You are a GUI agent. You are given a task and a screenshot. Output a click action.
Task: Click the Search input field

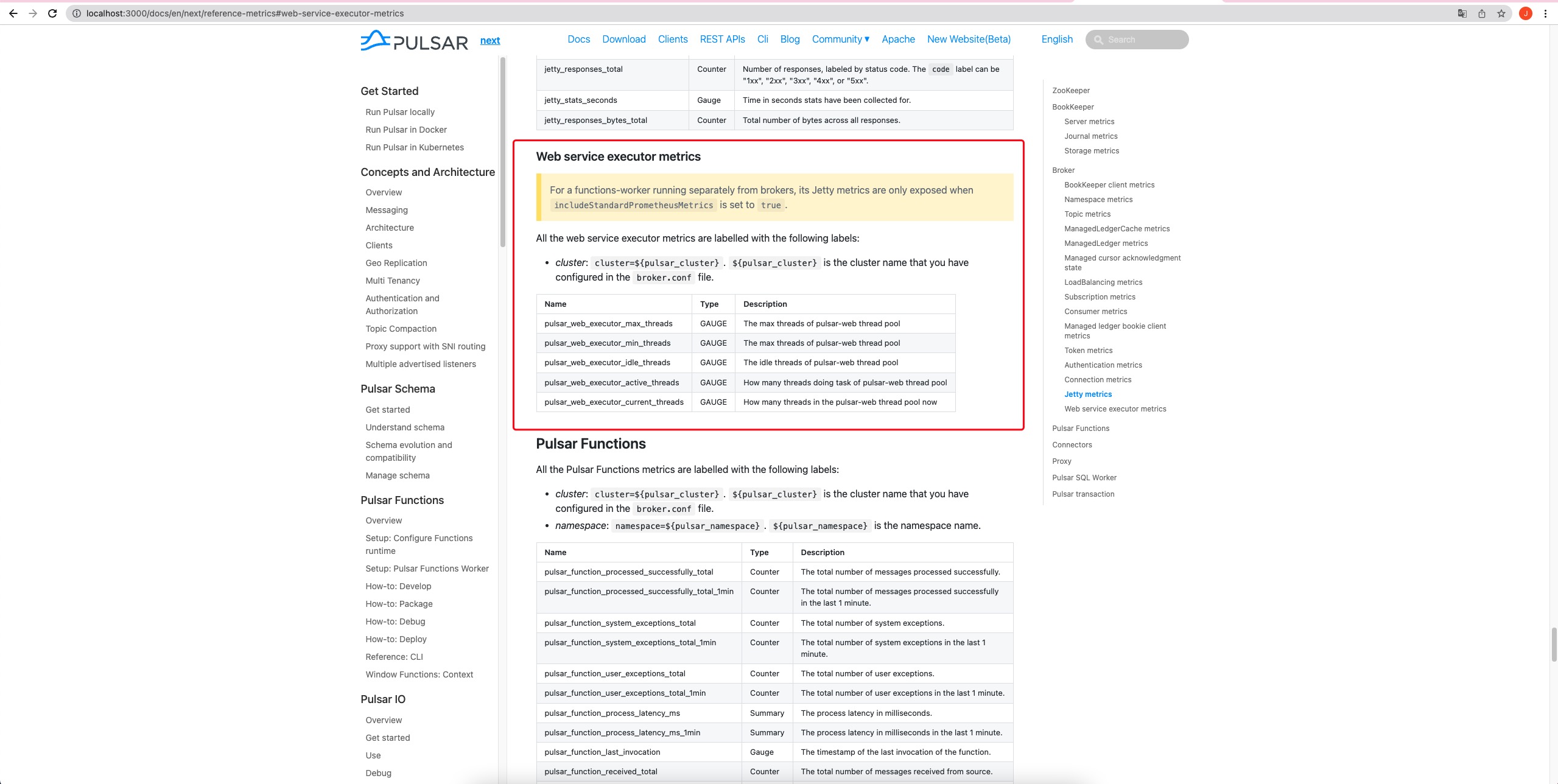coord(1142,40)
